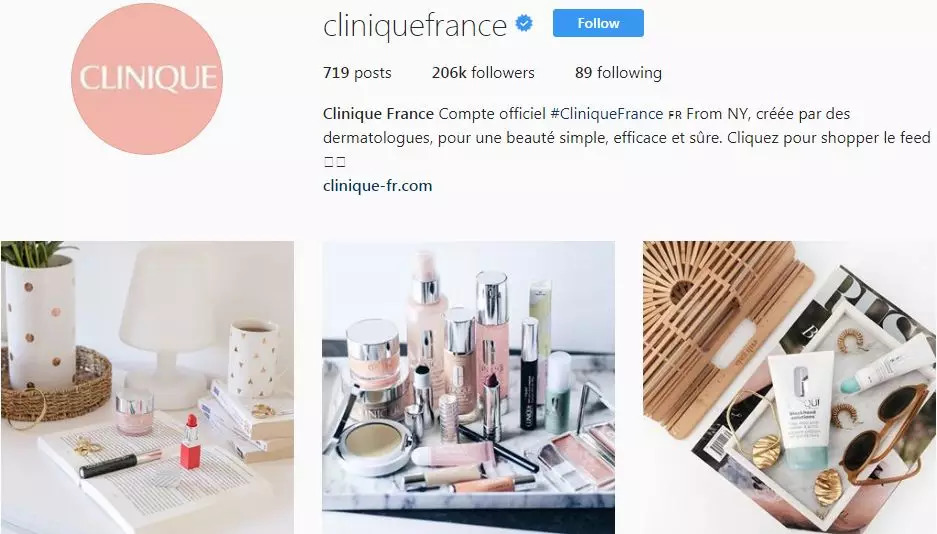
Task: Click the emoji boxes below the bio text
Action: coord(335,162)
